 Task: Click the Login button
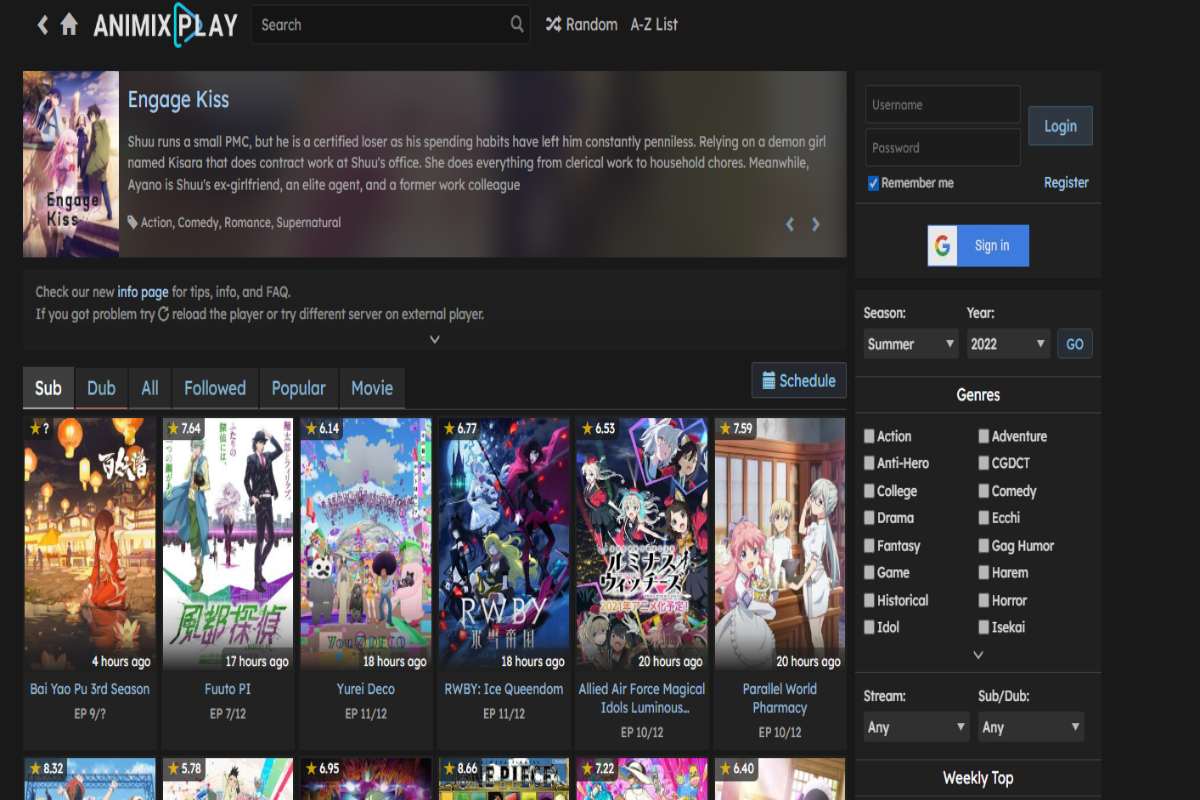tap(1060, 126)
